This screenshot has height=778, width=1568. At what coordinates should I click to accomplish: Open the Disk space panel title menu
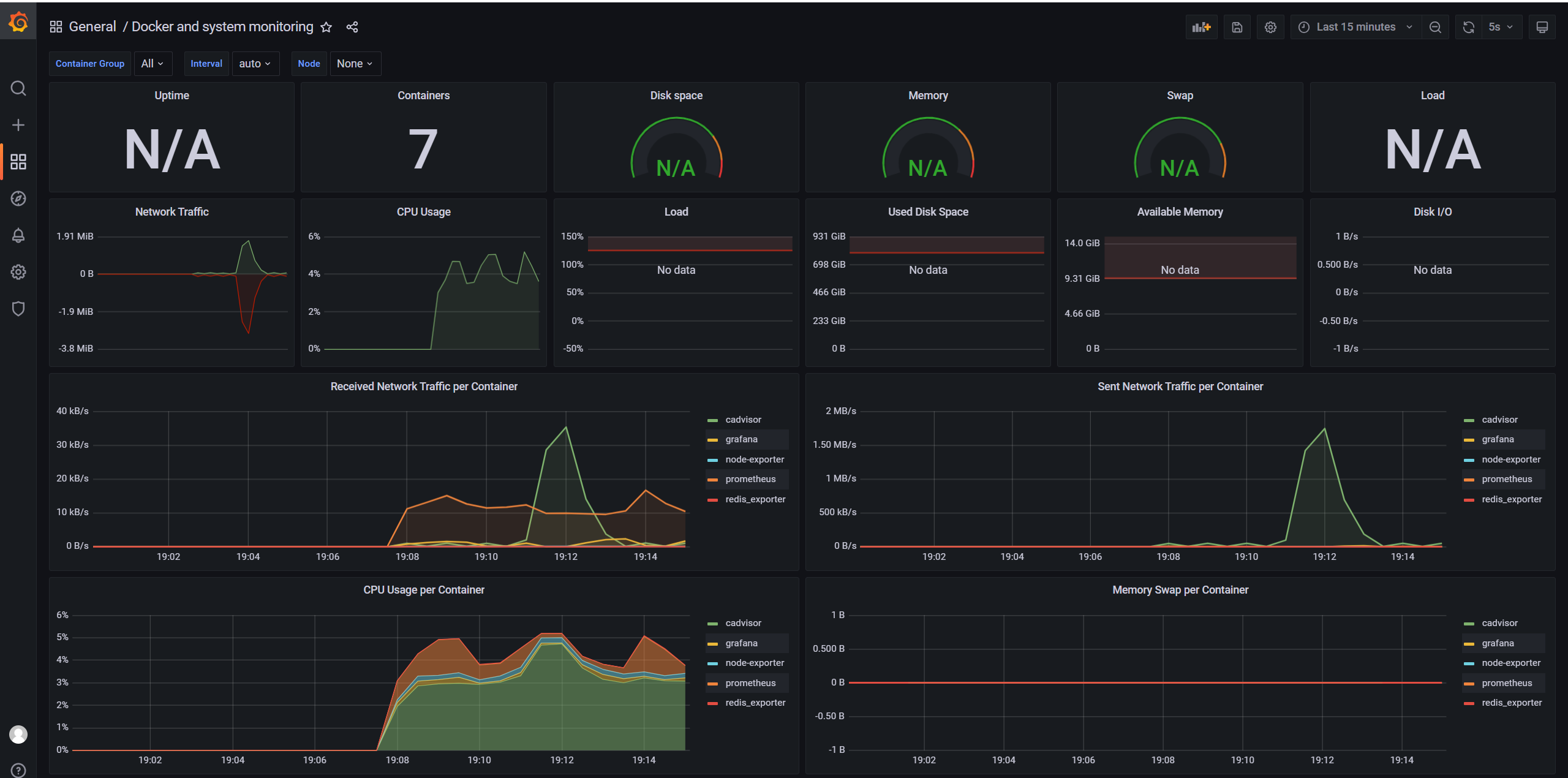(x=676, y=96)
